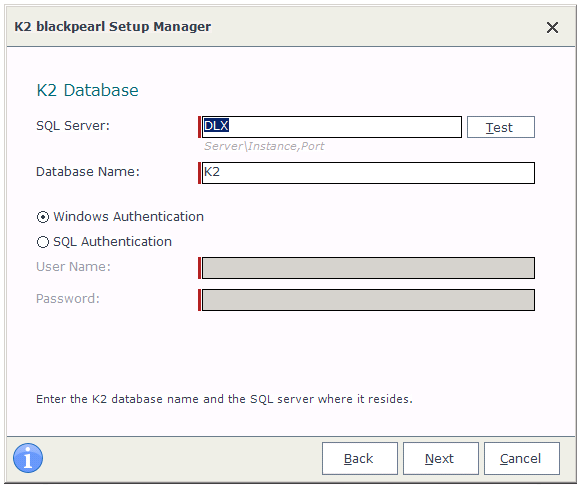Close the K2 blackpearl Setup Manager window
Screen dimensions: 581x489
tap(552, 27)
